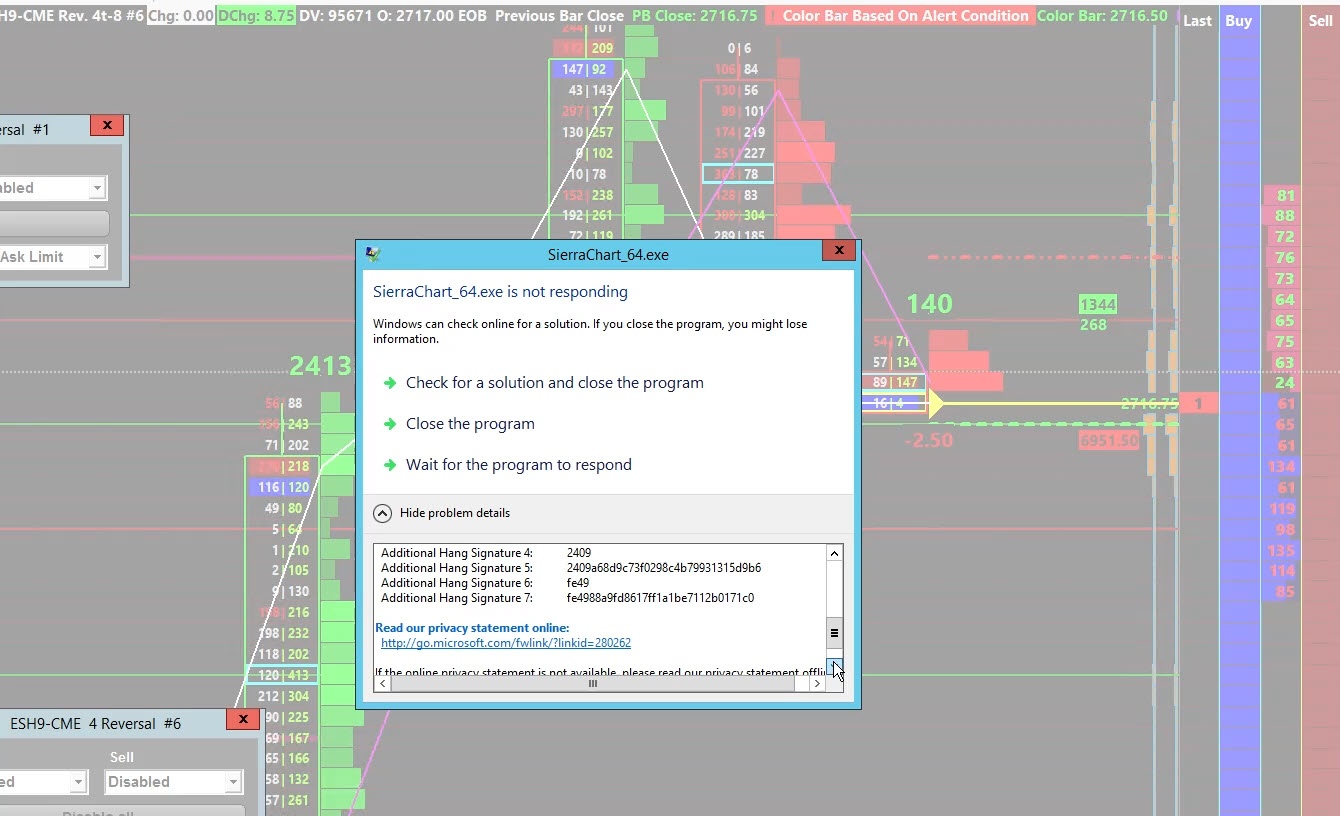Click the vertical scrollbar thumb in problem details
The image size is (1340, 816).
(834, 633)
